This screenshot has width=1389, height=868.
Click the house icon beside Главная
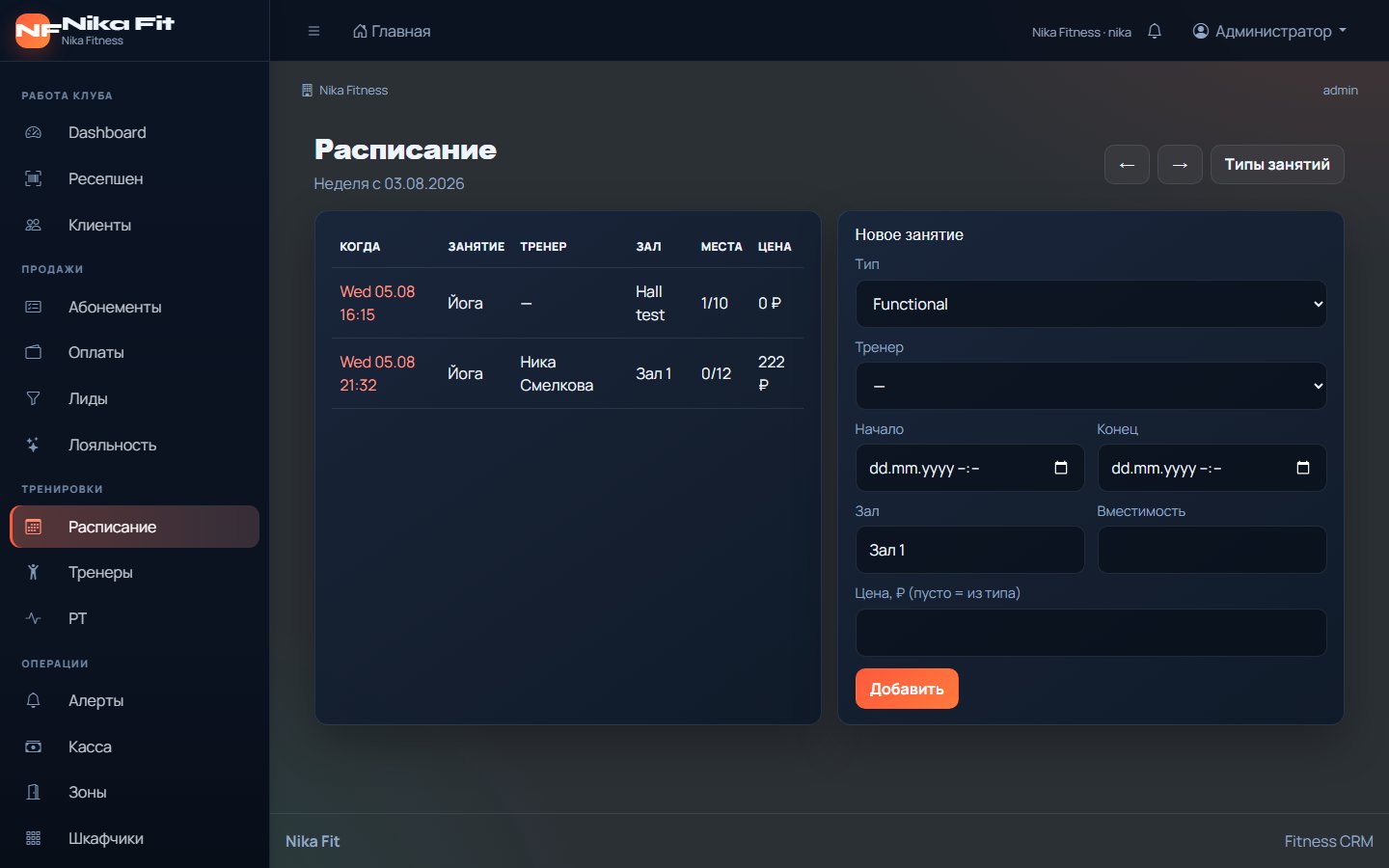tap(360, 31)
